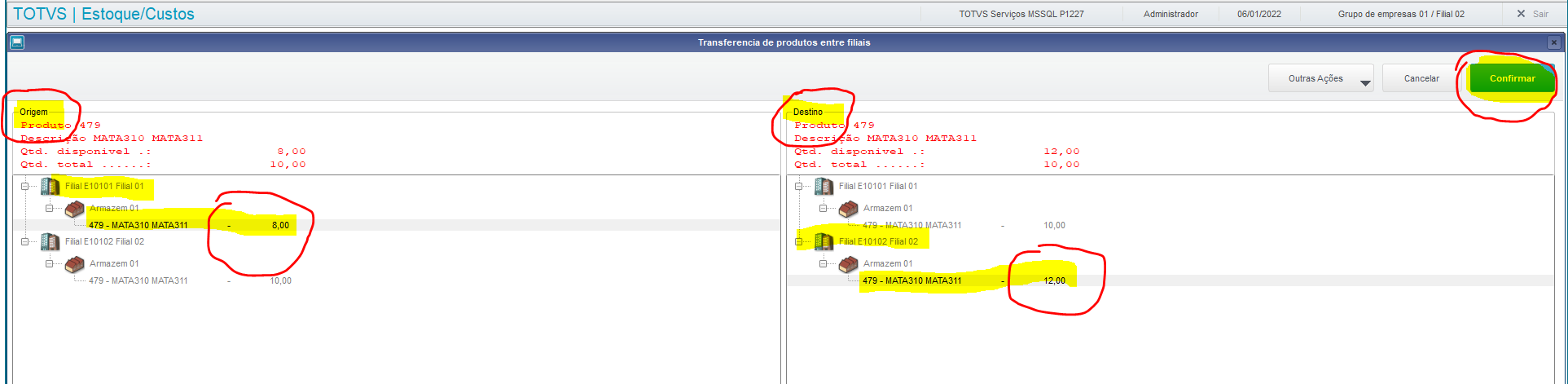
Task: Collapse Filial E10102 Filial 02 in Origem
Action: coord(25,241)
